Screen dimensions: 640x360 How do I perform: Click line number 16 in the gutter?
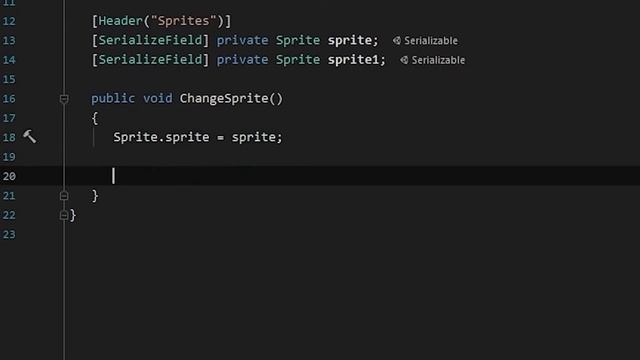coord(9,99)
